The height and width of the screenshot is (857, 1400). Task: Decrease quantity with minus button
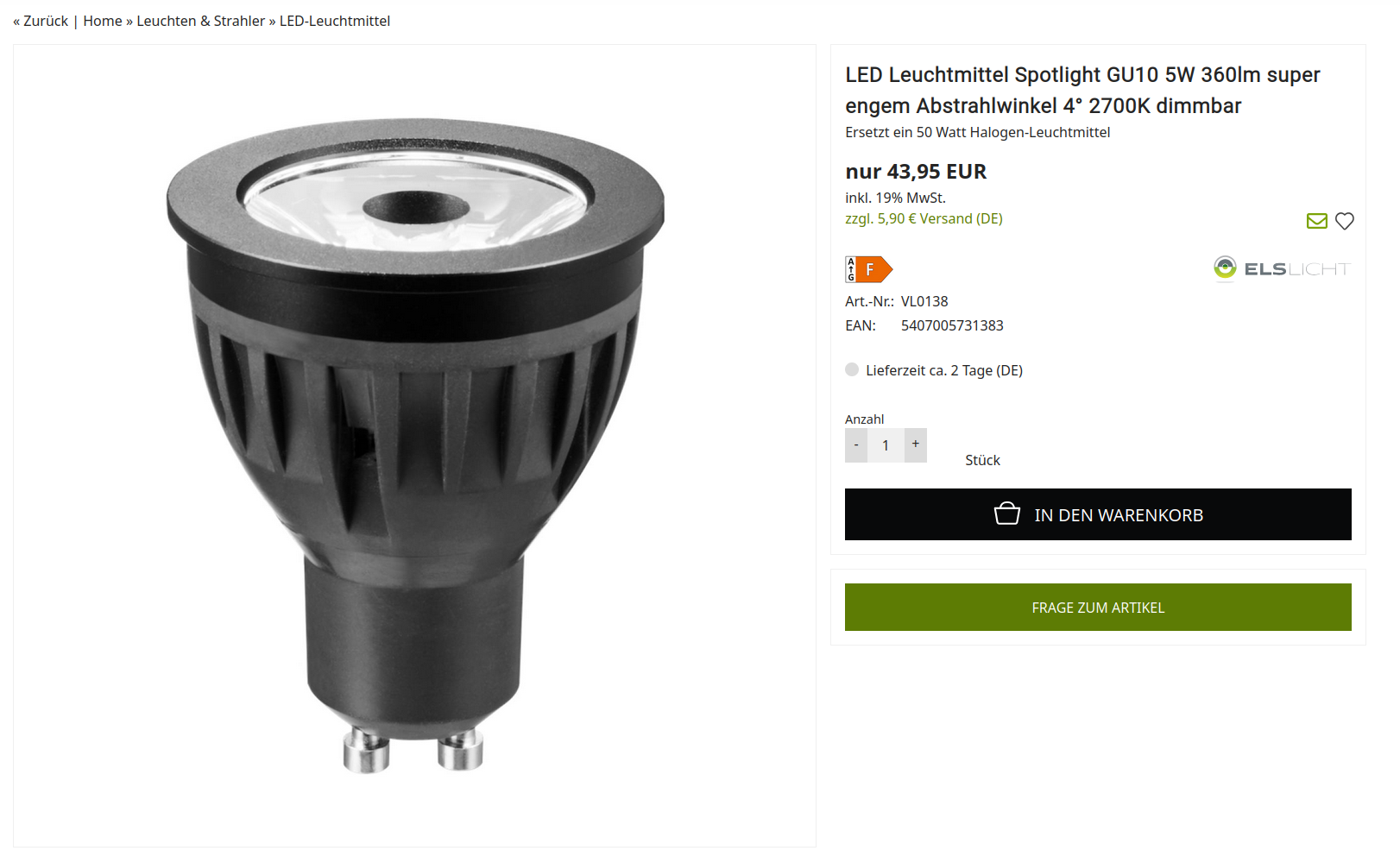856,445
